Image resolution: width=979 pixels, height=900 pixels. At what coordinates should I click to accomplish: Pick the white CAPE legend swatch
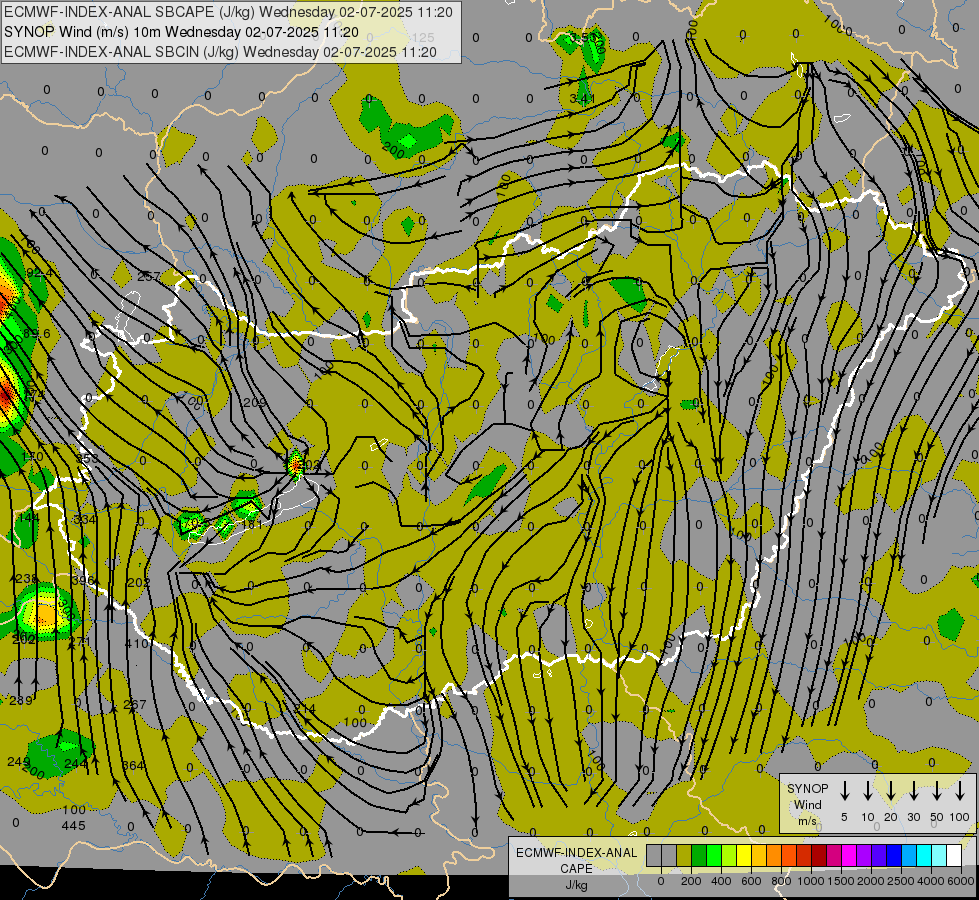(x=953, y=855)
